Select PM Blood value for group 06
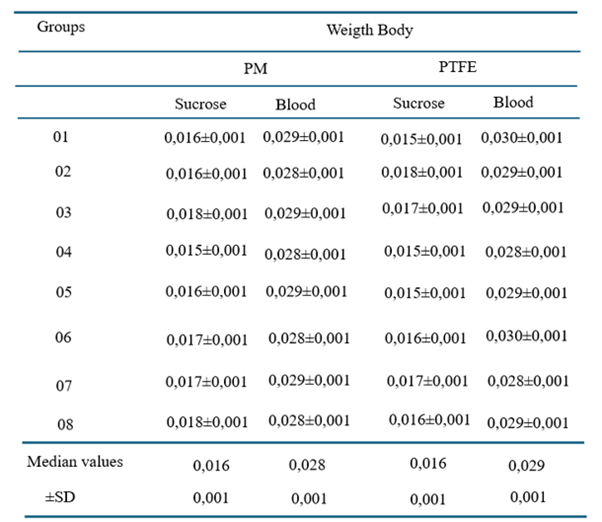This screenshot has width=602, height=522. 309,340
